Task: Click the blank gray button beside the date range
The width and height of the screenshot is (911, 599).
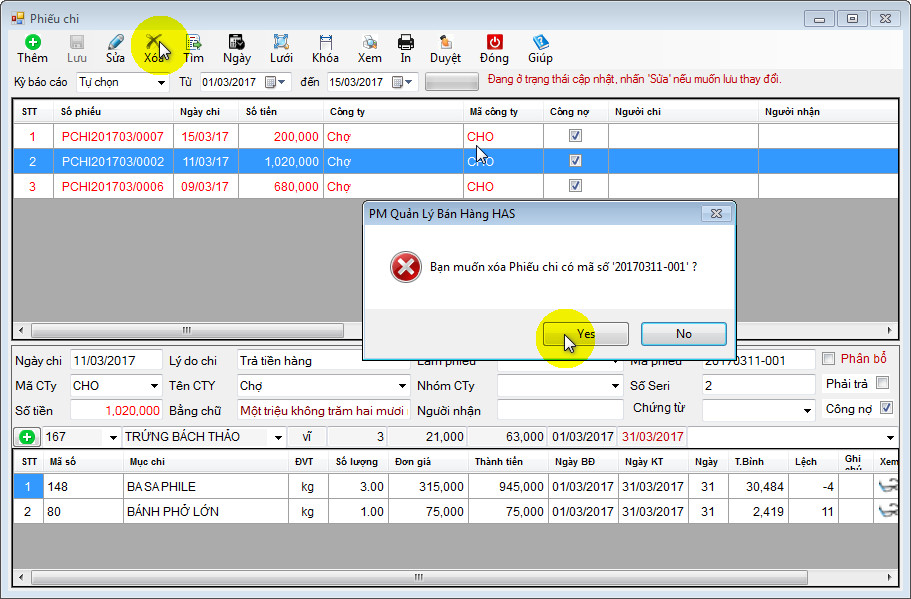Action: click(452, 82)
